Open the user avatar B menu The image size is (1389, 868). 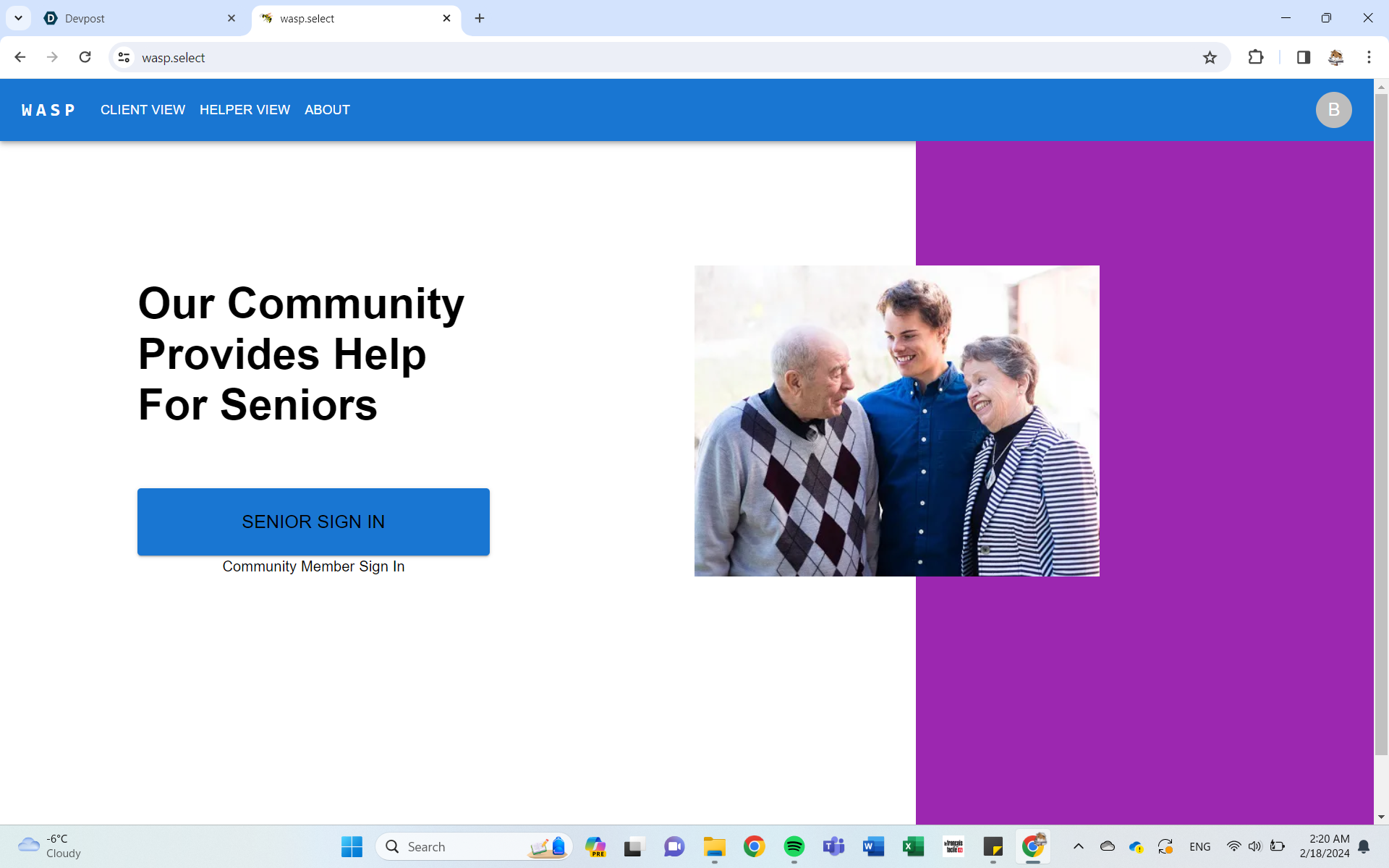click(x=1333, y=110)
